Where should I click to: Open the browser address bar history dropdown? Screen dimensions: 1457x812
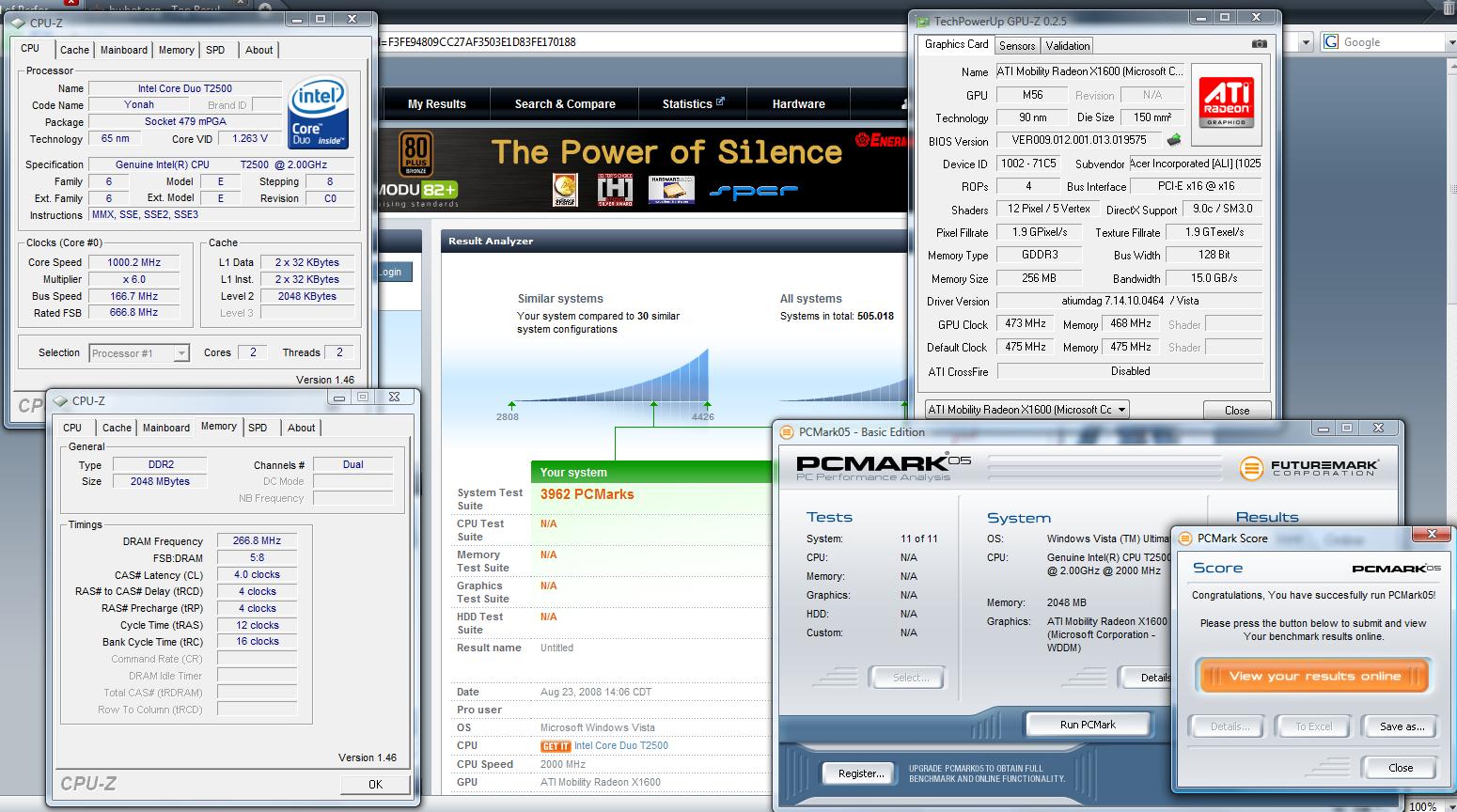[1306, 42]
